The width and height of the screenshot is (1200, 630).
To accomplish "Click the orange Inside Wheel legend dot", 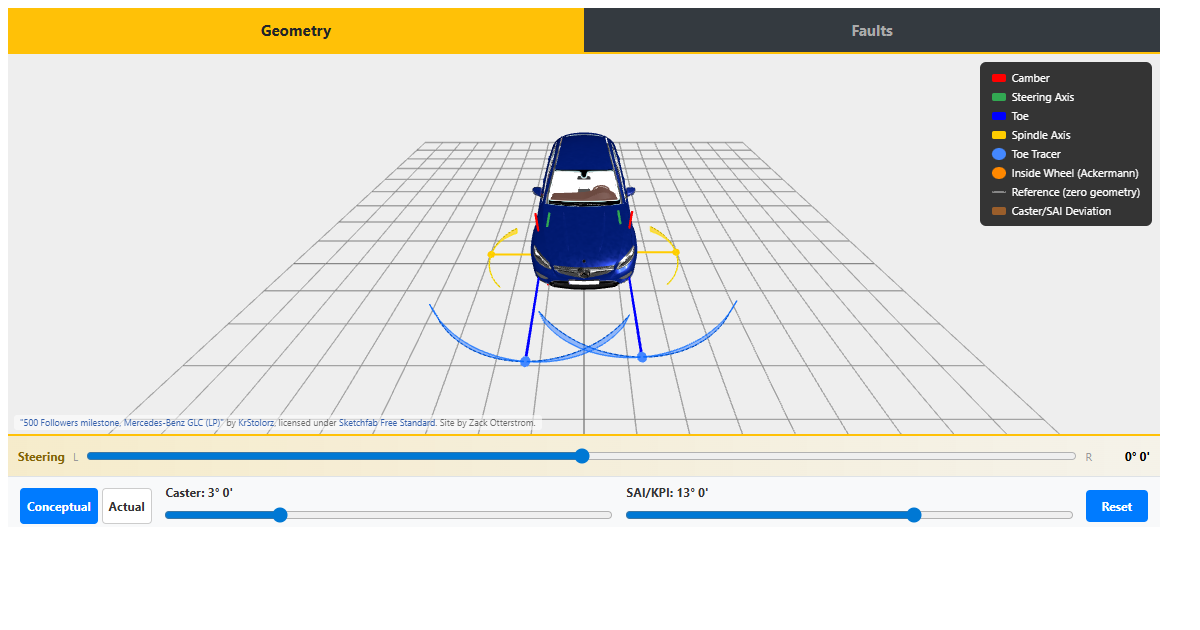I will point(998,173).
